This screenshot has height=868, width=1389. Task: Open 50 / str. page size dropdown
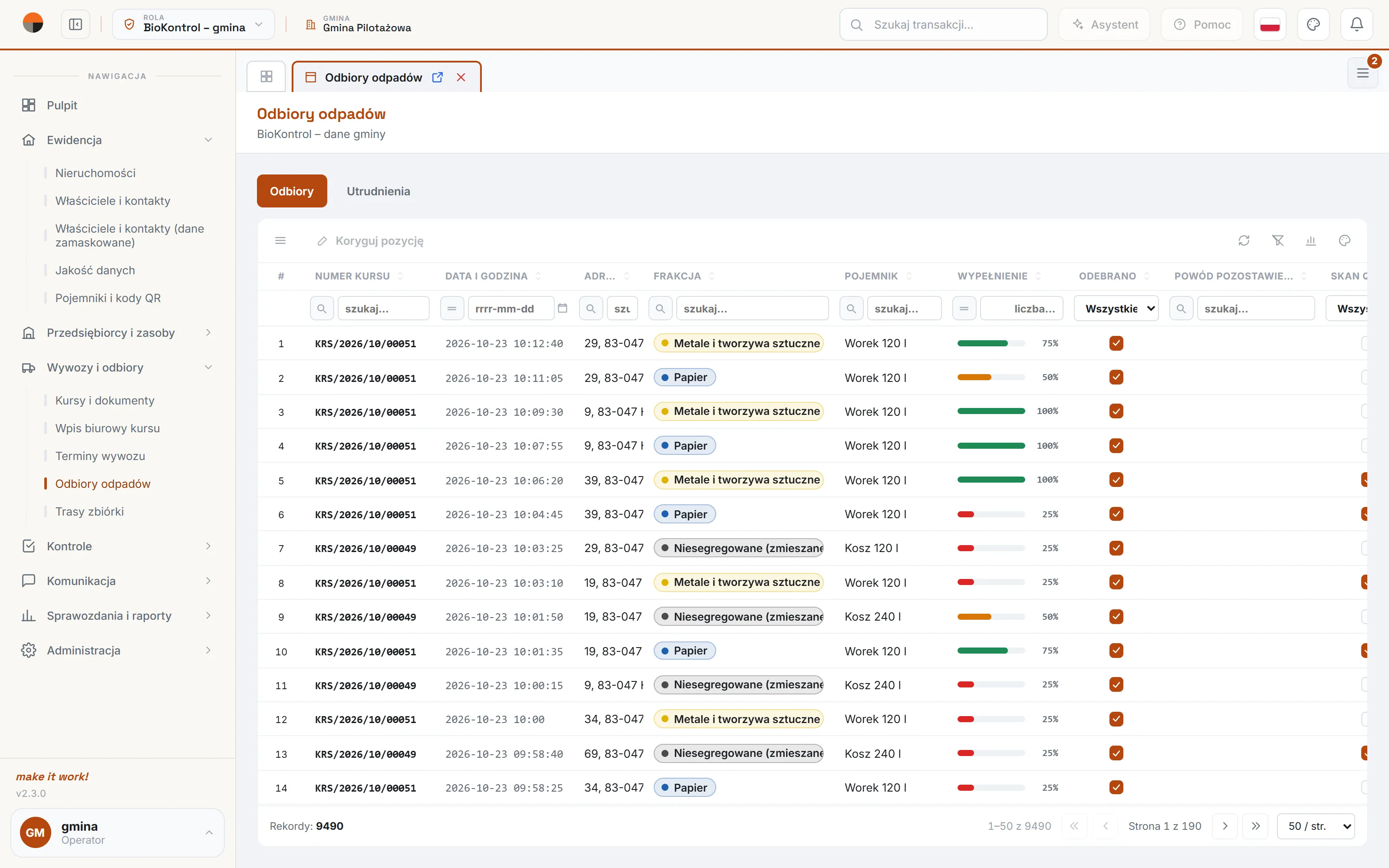tap(1316, 825)
